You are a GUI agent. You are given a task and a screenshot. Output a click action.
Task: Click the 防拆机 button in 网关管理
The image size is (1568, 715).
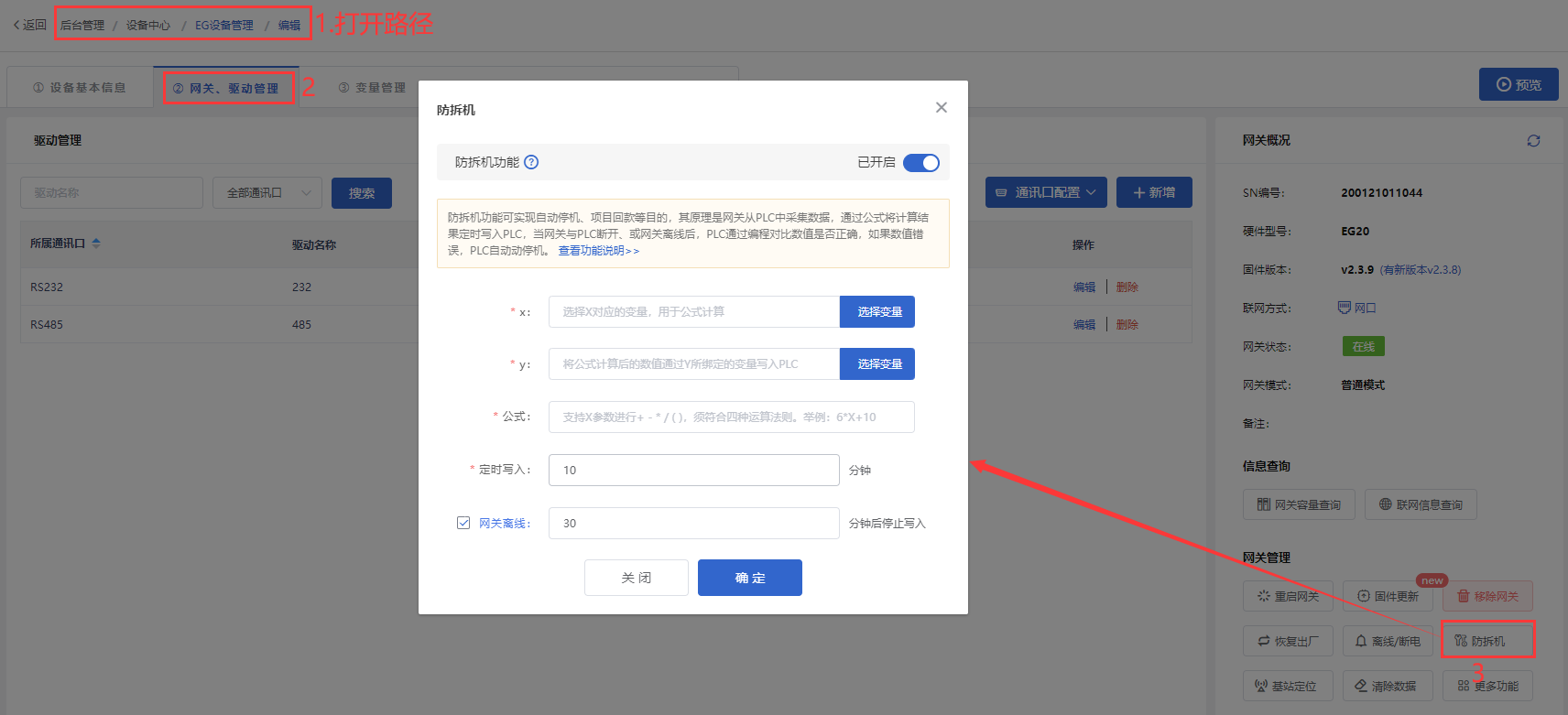(x=1487, y=641)
